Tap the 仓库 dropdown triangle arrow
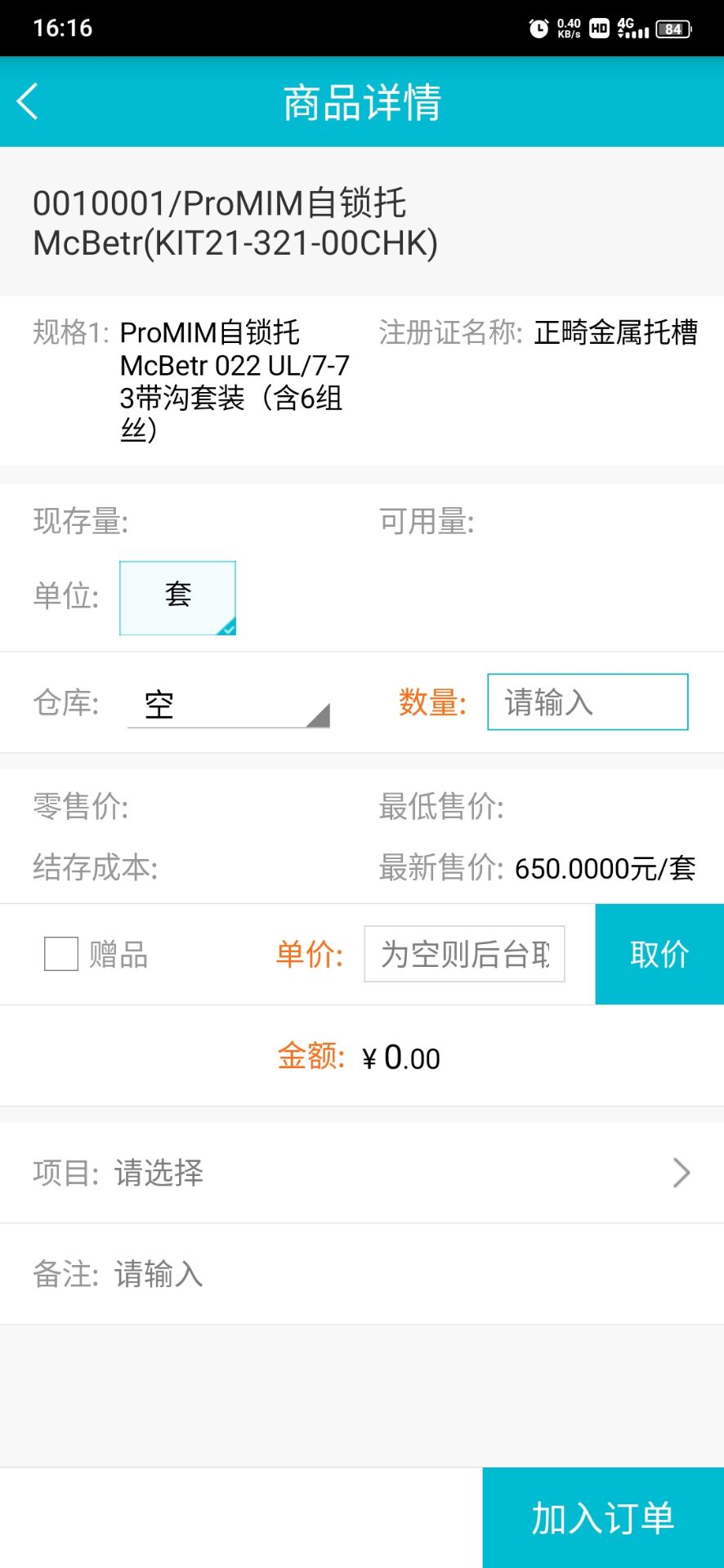 coord(318,715)
